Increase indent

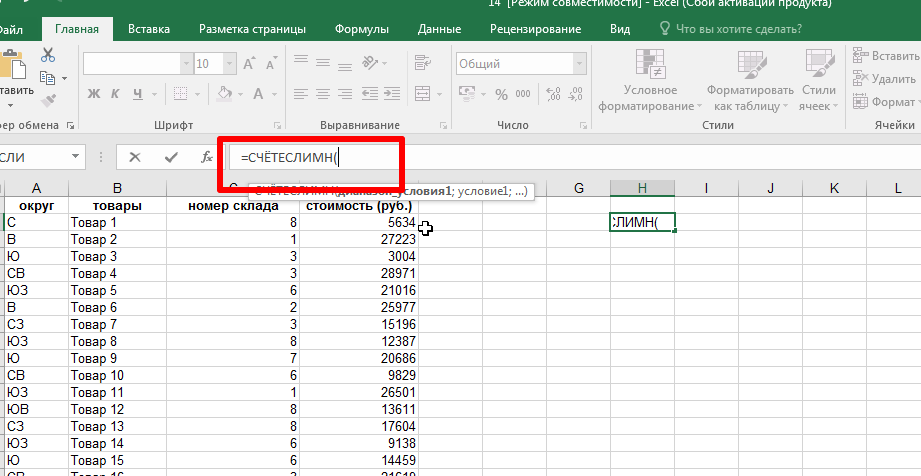(x=392, y=93)
